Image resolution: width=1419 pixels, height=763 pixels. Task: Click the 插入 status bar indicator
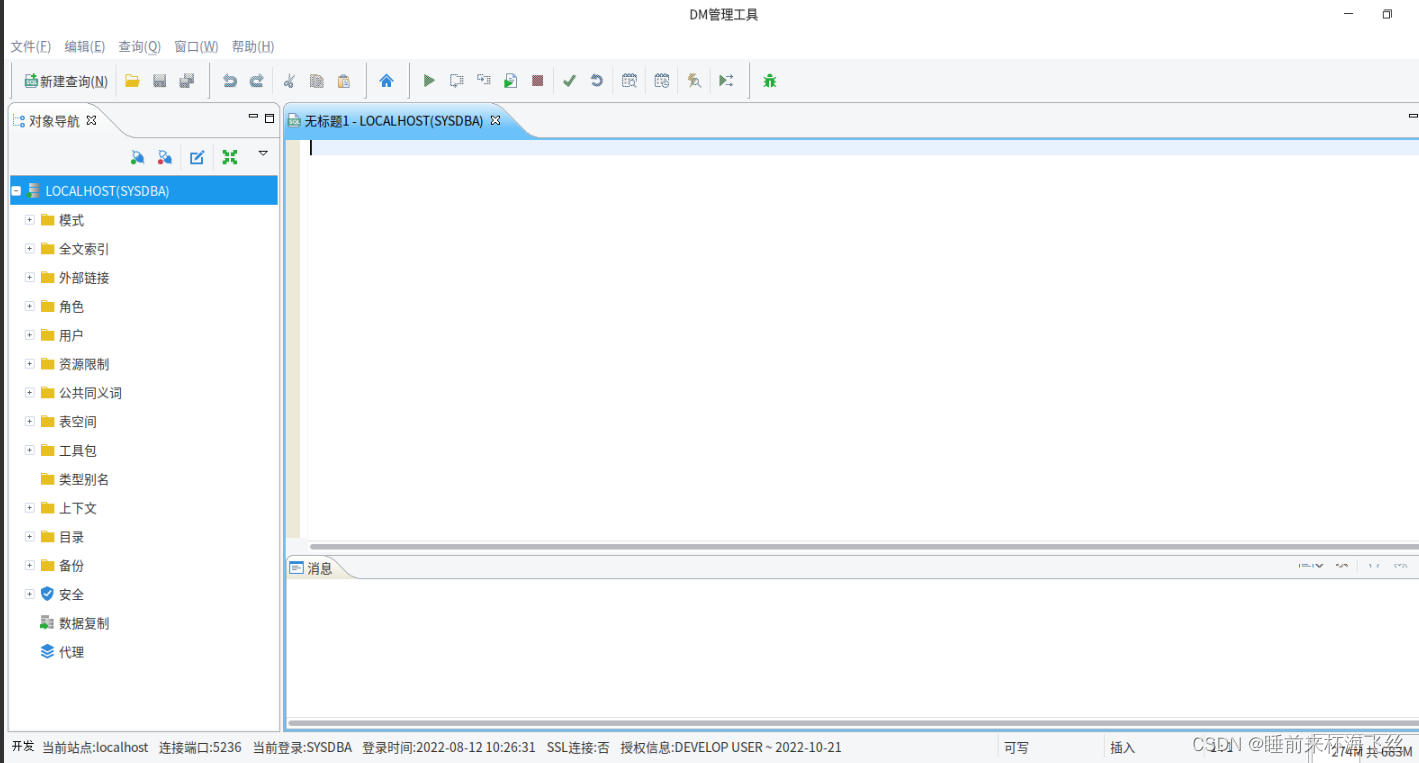coord(1123,747)
